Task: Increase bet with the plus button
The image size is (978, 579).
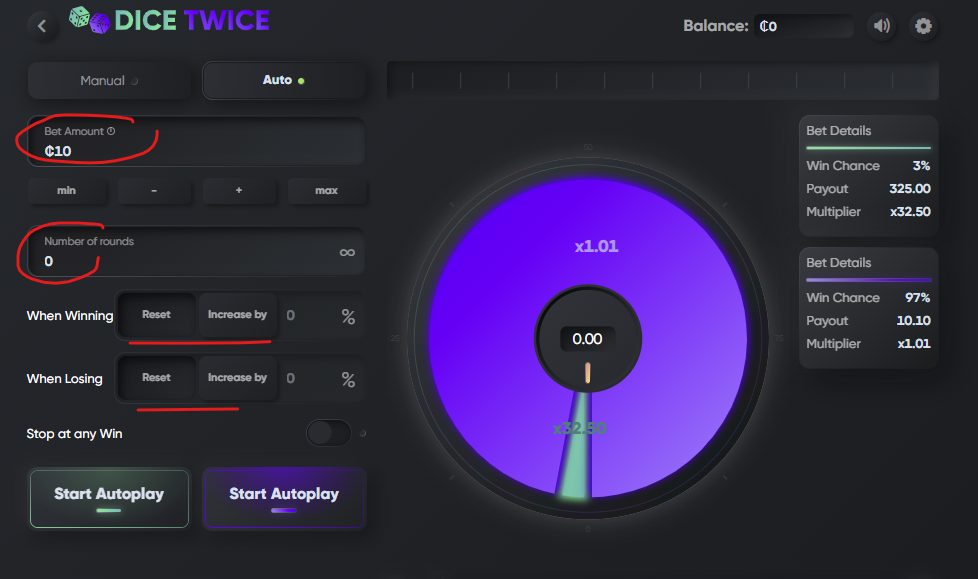Action: (239, 190)
